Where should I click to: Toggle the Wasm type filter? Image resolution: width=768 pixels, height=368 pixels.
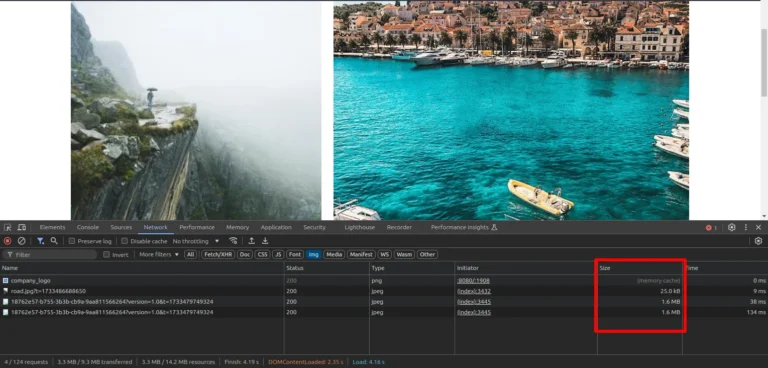[404, 254]
